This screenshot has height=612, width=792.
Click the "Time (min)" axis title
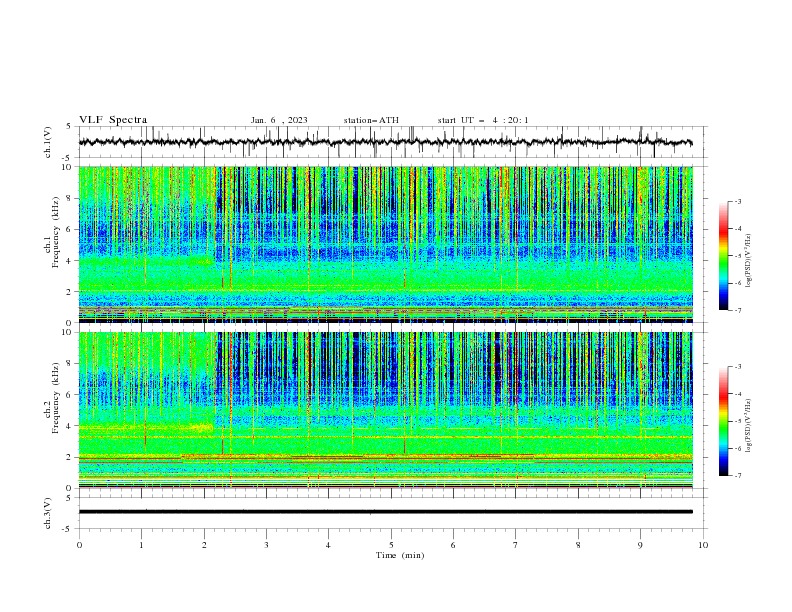click(400, 555)
